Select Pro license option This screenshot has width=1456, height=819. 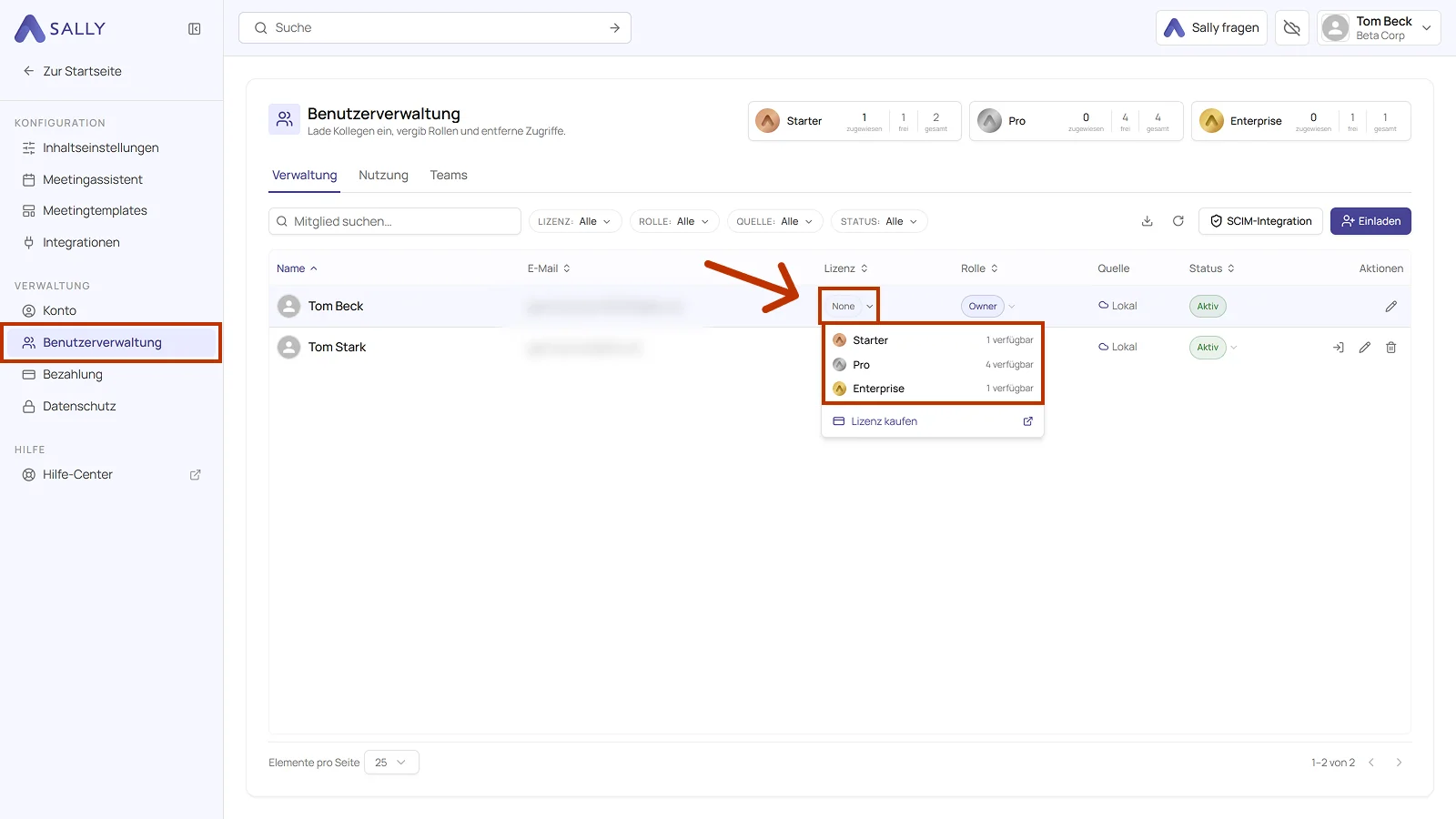coord(933,365)
